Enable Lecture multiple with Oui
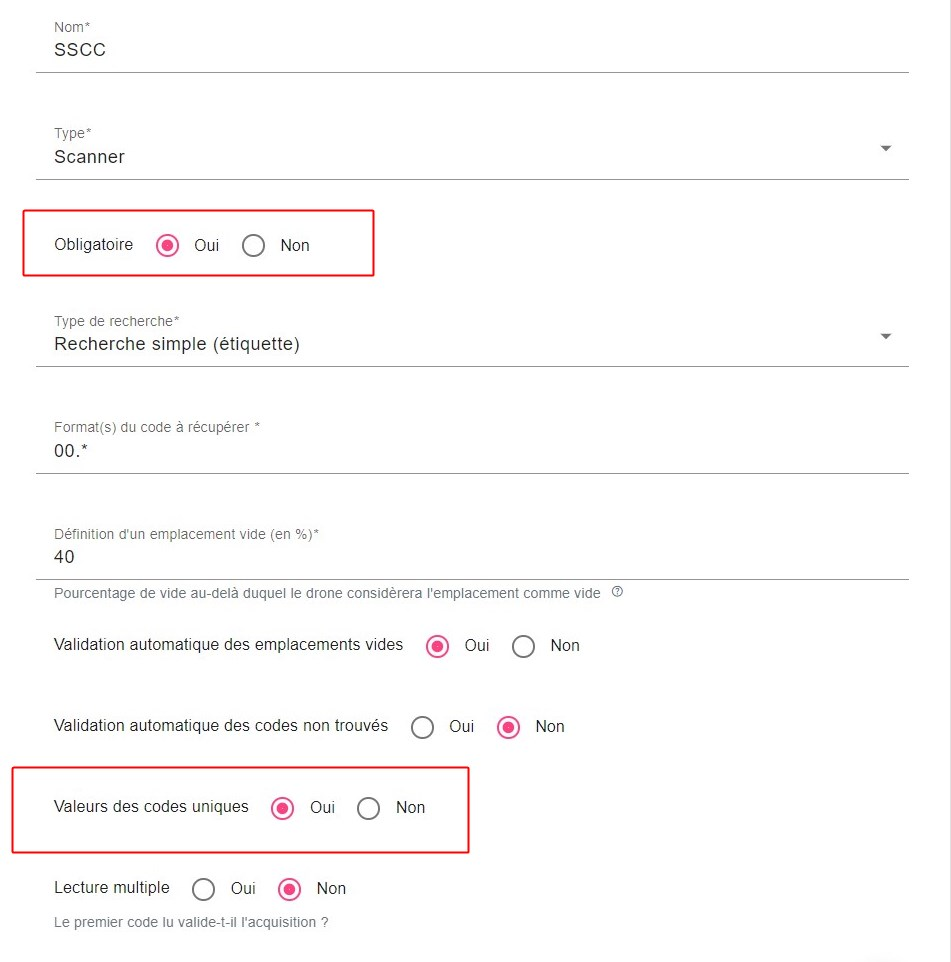 pyautogui.click(x=204, y=888)
